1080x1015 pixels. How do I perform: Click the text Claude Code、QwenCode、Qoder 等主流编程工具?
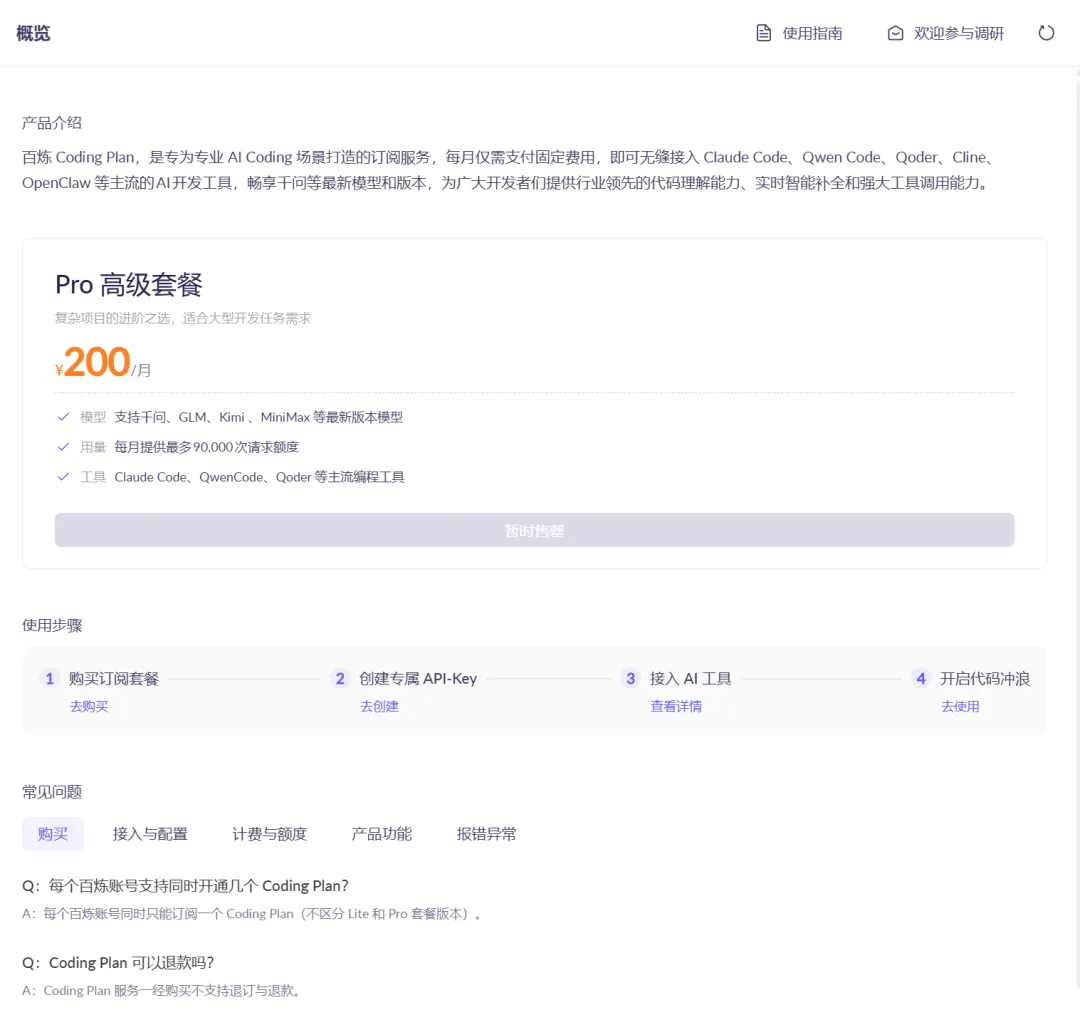coord(260,477)
